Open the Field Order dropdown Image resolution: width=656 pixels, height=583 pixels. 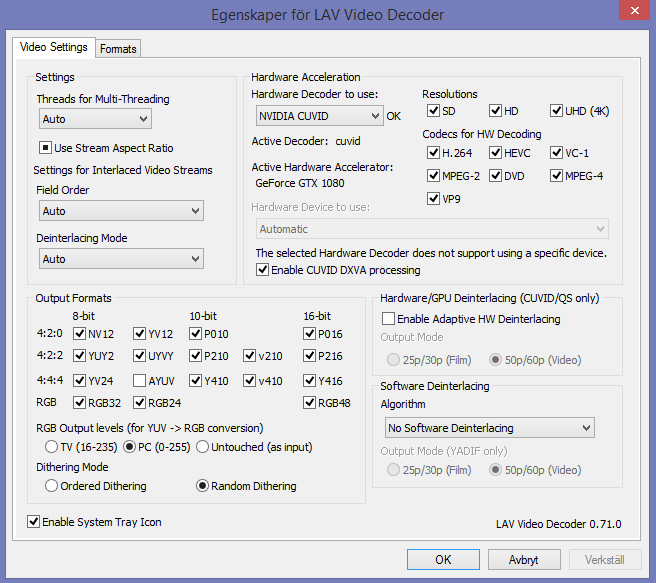[x=121, y=211]
